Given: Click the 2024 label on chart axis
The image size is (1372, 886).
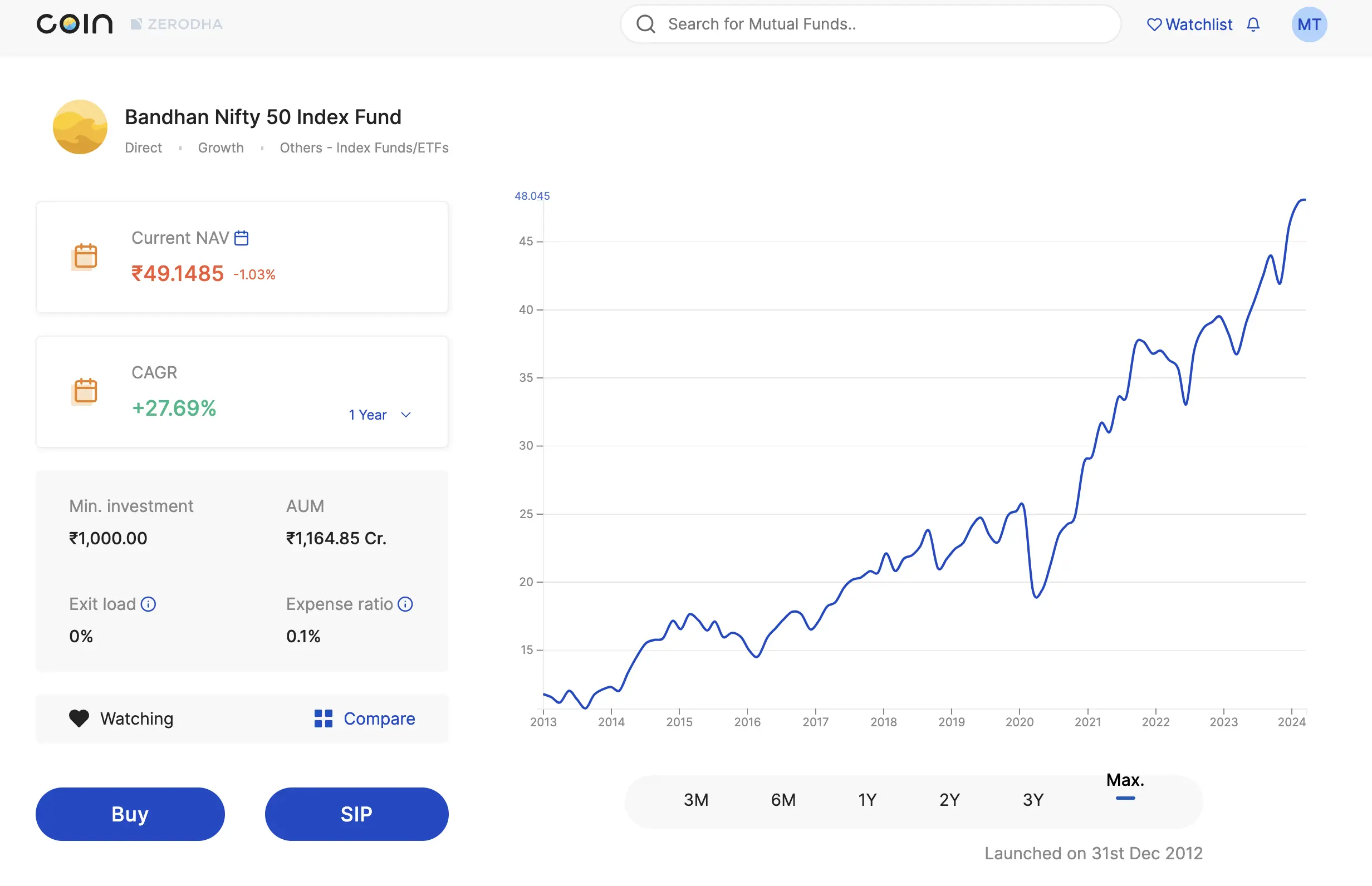Looking at the screenshot, I should tap(1291, 721).
